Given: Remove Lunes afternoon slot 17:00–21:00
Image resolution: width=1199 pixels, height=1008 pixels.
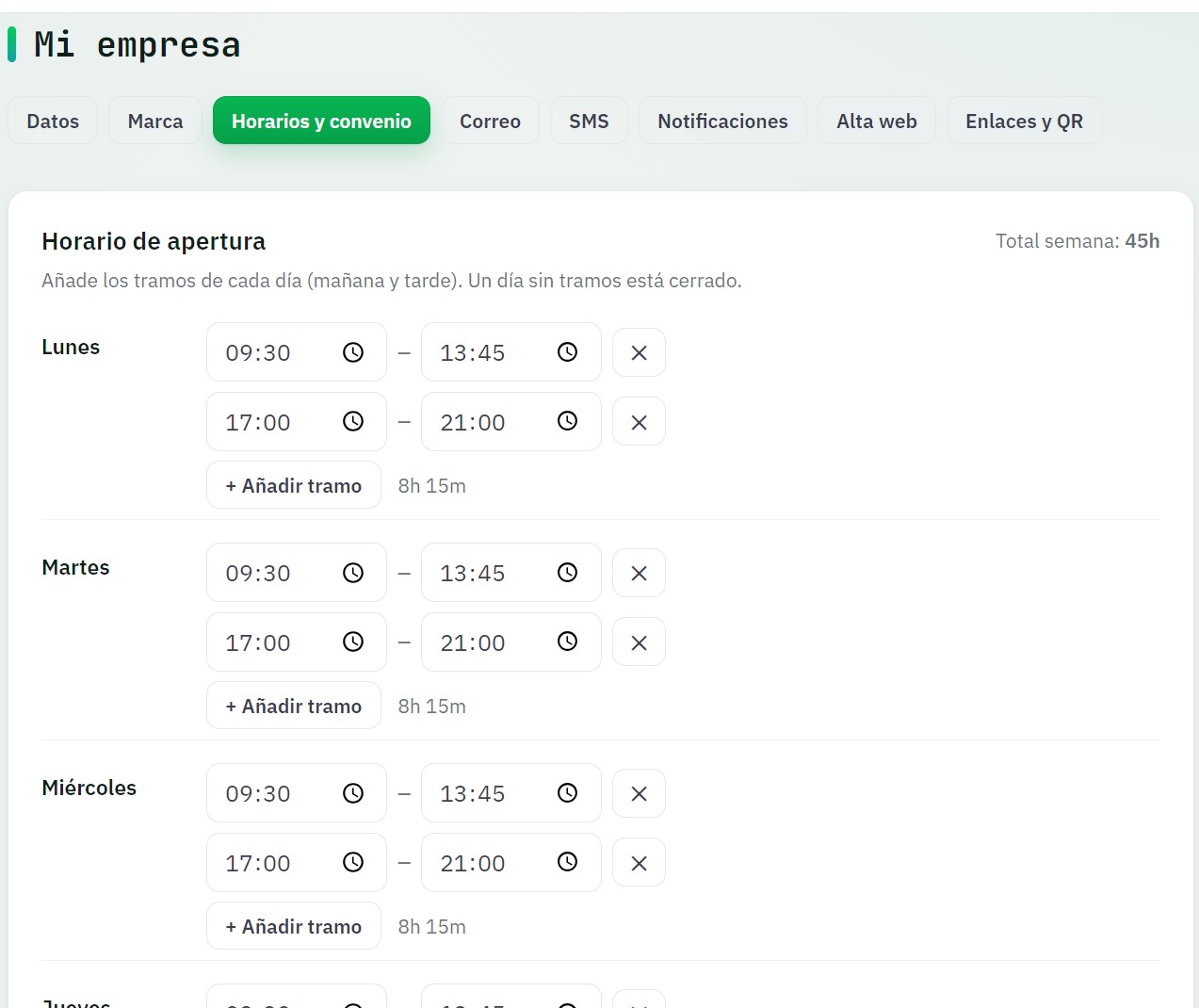Looking at the screenshot, I should [639, 422].
